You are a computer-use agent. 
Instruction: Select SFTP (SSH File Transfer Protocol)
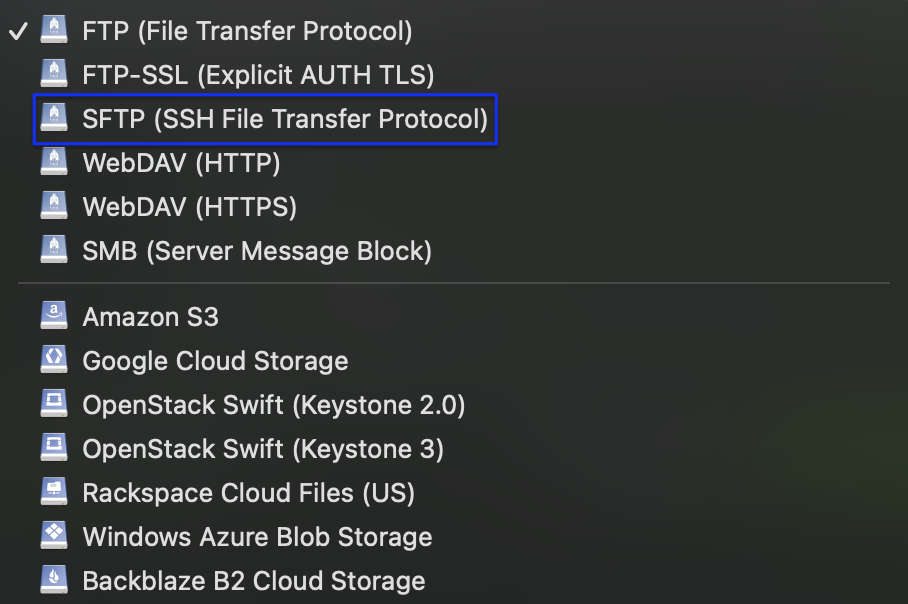click(285, 119)
